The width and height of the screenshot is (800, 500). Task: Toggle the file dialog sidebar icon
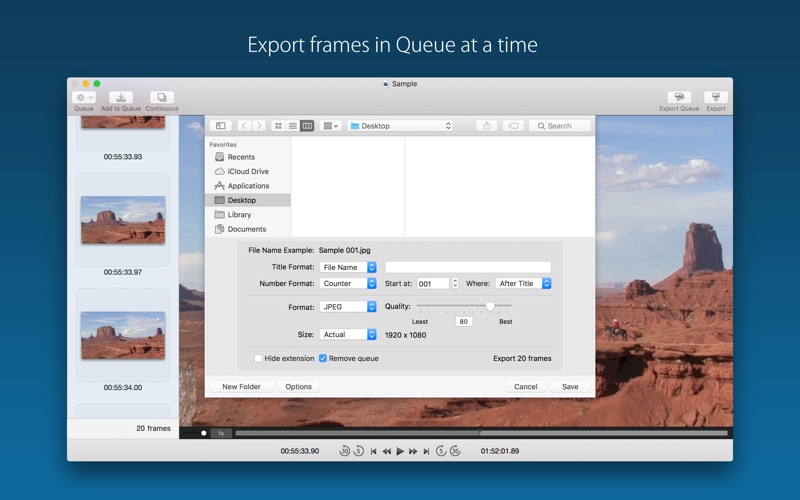[x=221, y=126]
